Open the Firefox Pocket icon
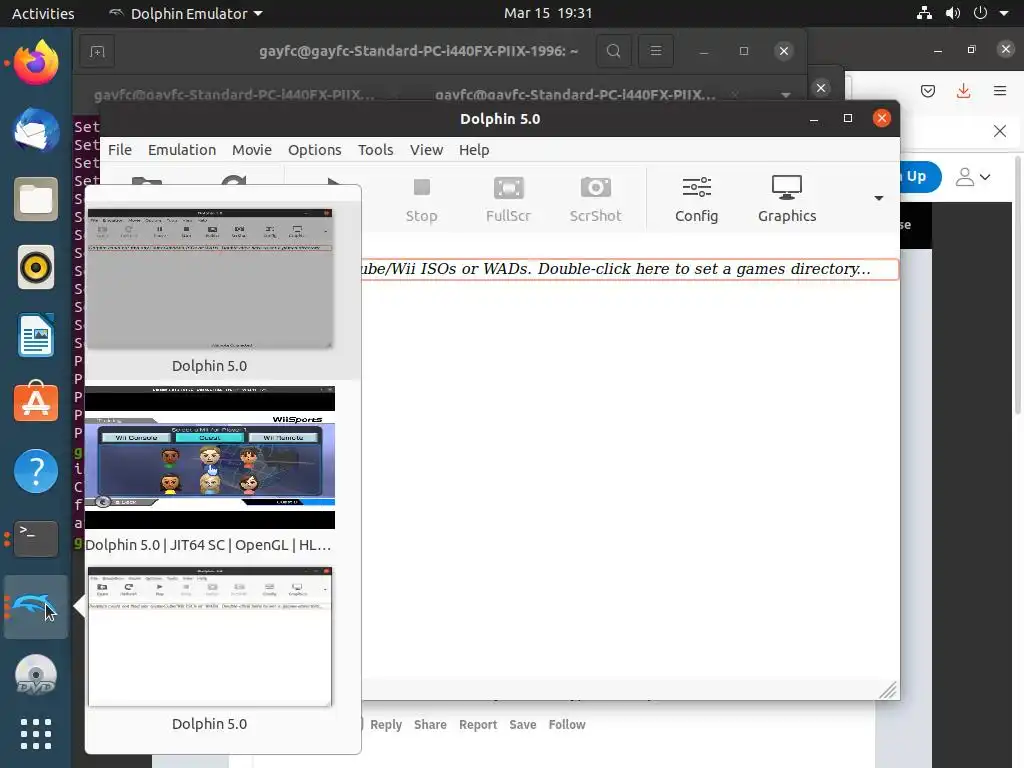 coord(927,91)
